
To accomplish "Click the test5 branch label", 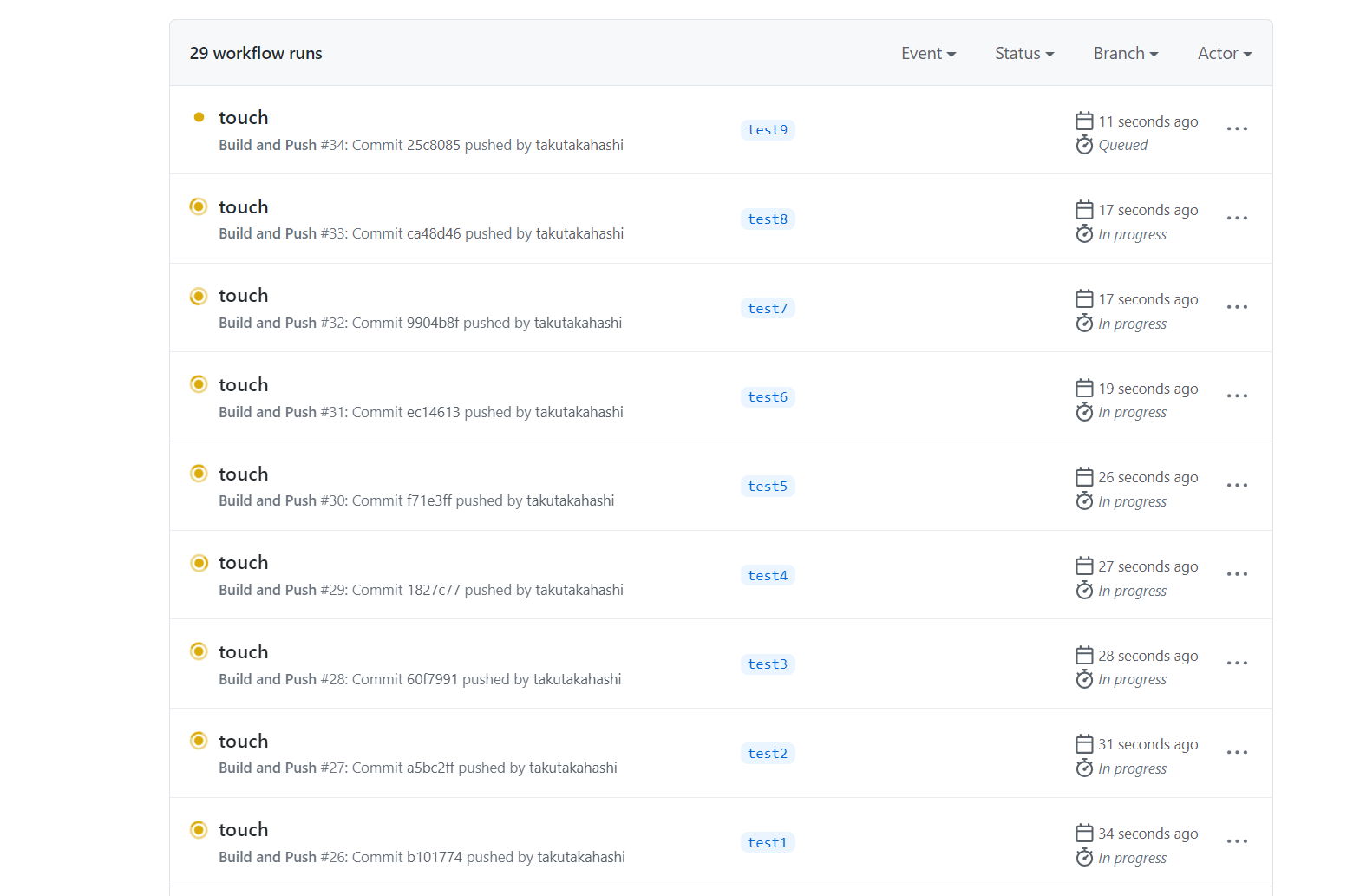I will 768,487.
